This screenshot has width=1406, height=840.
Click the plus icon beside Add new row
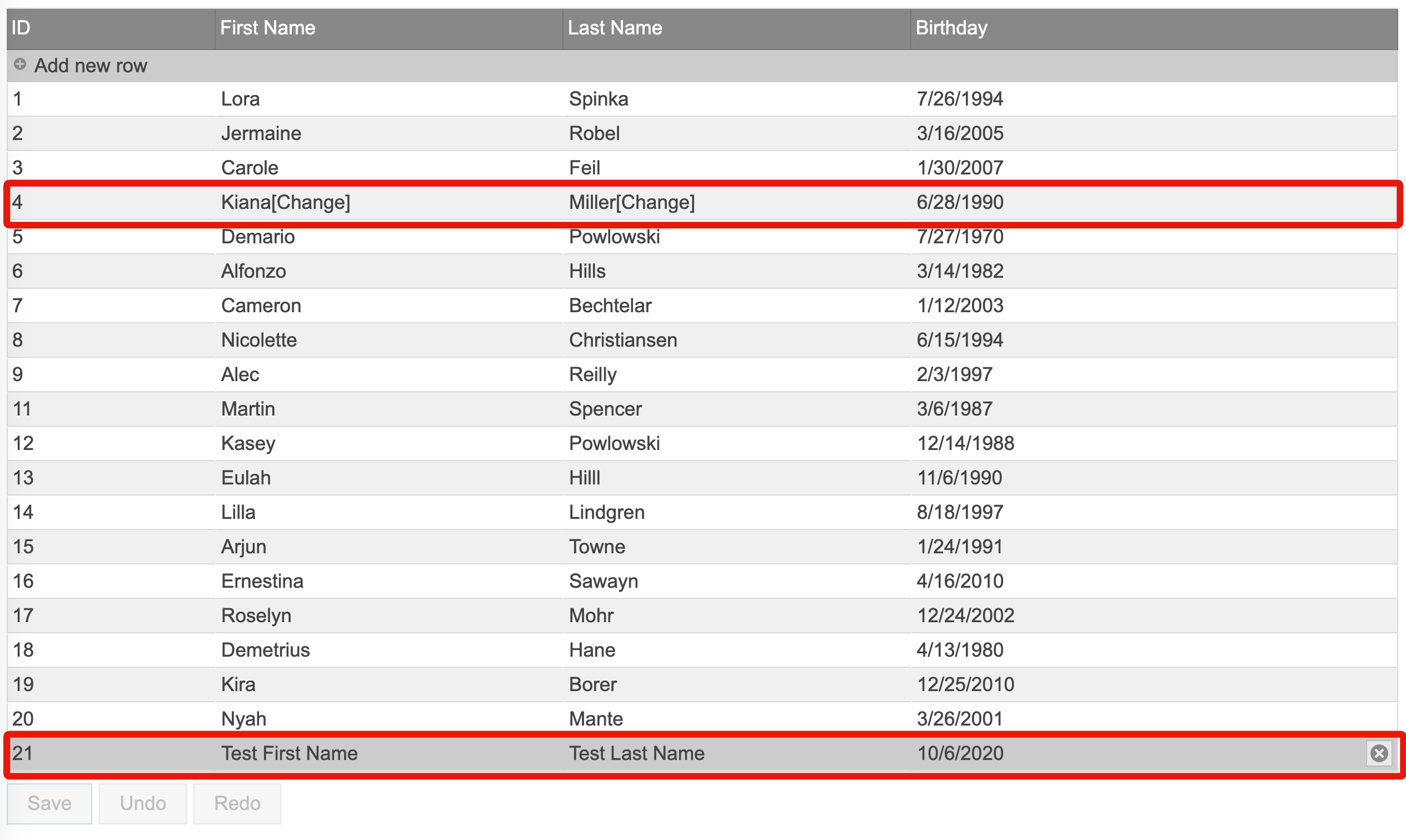(x=20, y=64)
